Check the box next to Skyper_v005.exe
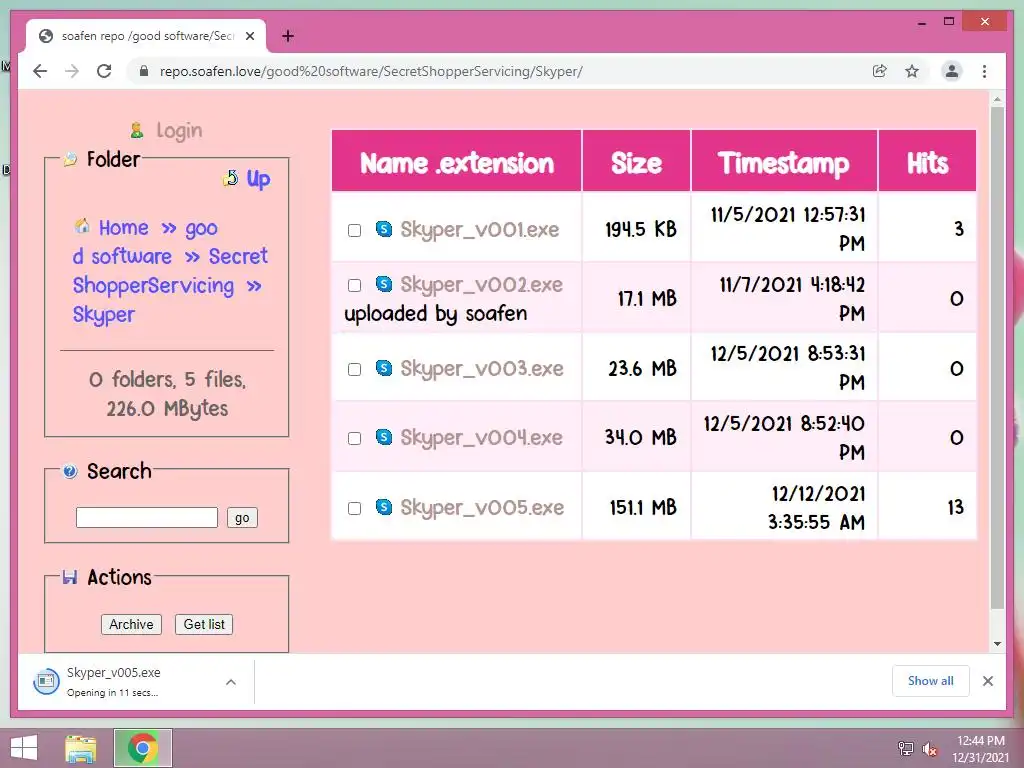This screenshot has width=1024, height=768. pos(355,508)
